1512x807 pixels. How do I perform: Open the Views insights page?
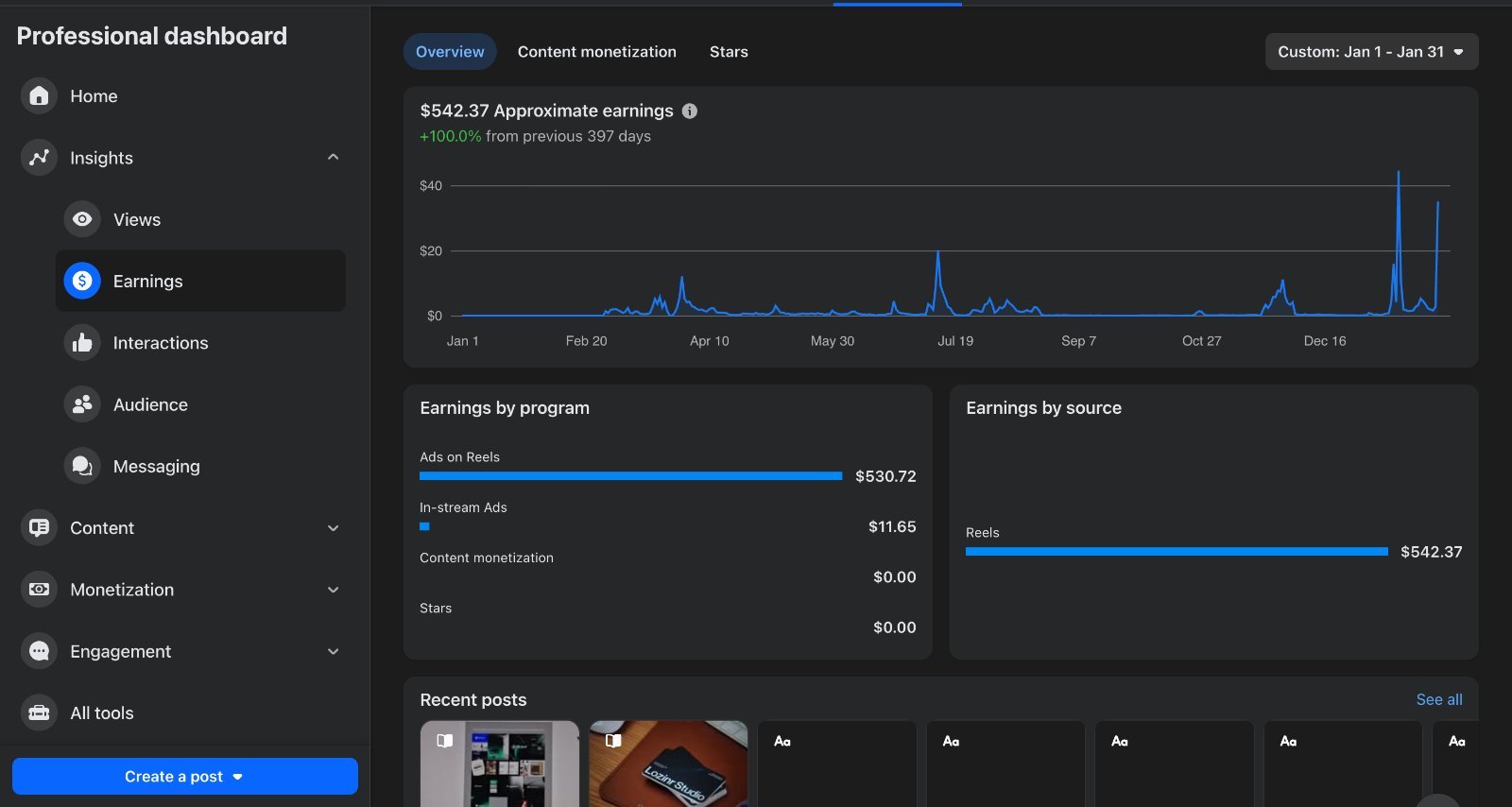(x=200, y=219)
